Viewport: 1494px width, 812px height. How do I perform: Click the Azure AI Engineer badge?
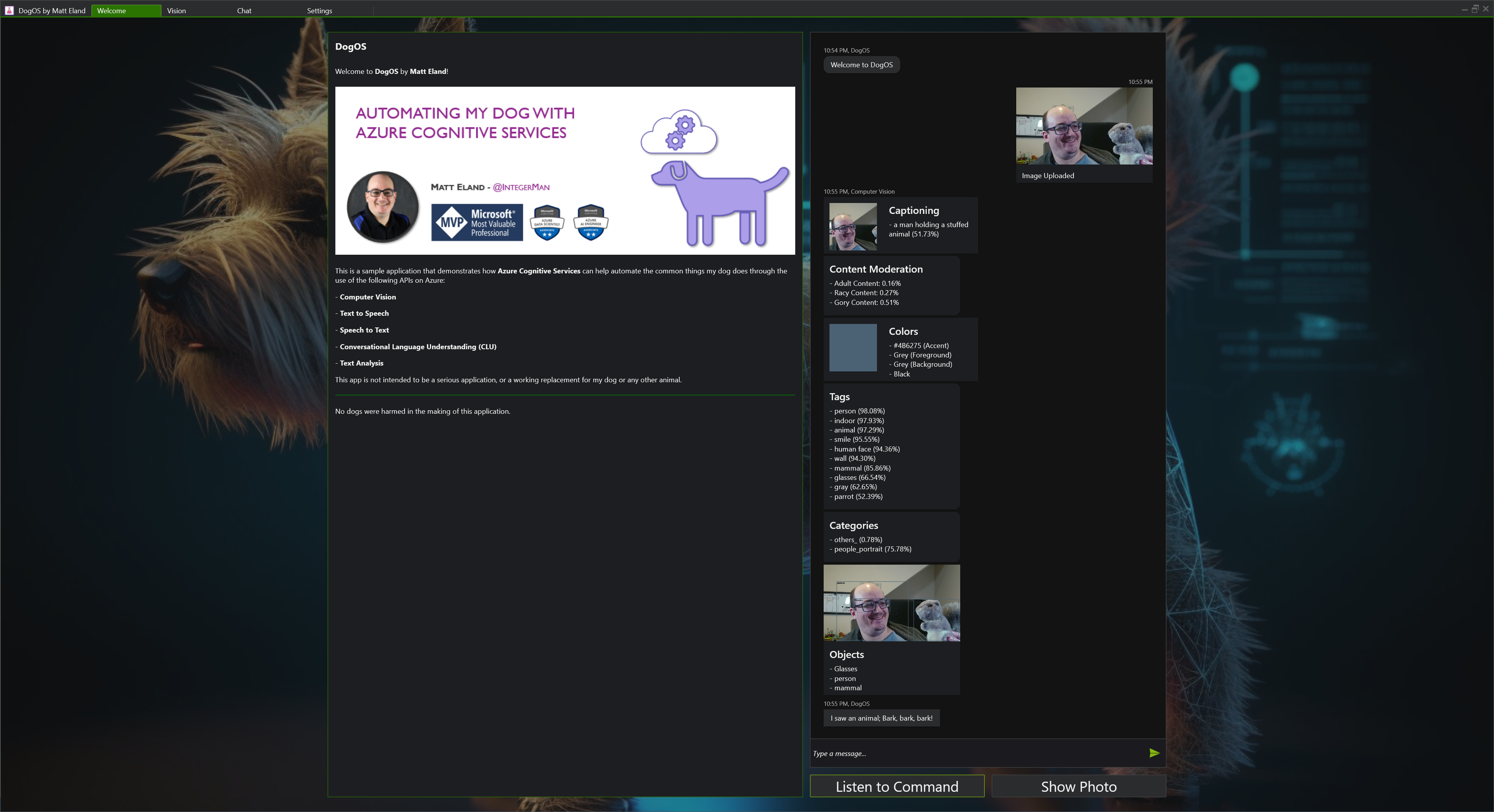[591, 222]
